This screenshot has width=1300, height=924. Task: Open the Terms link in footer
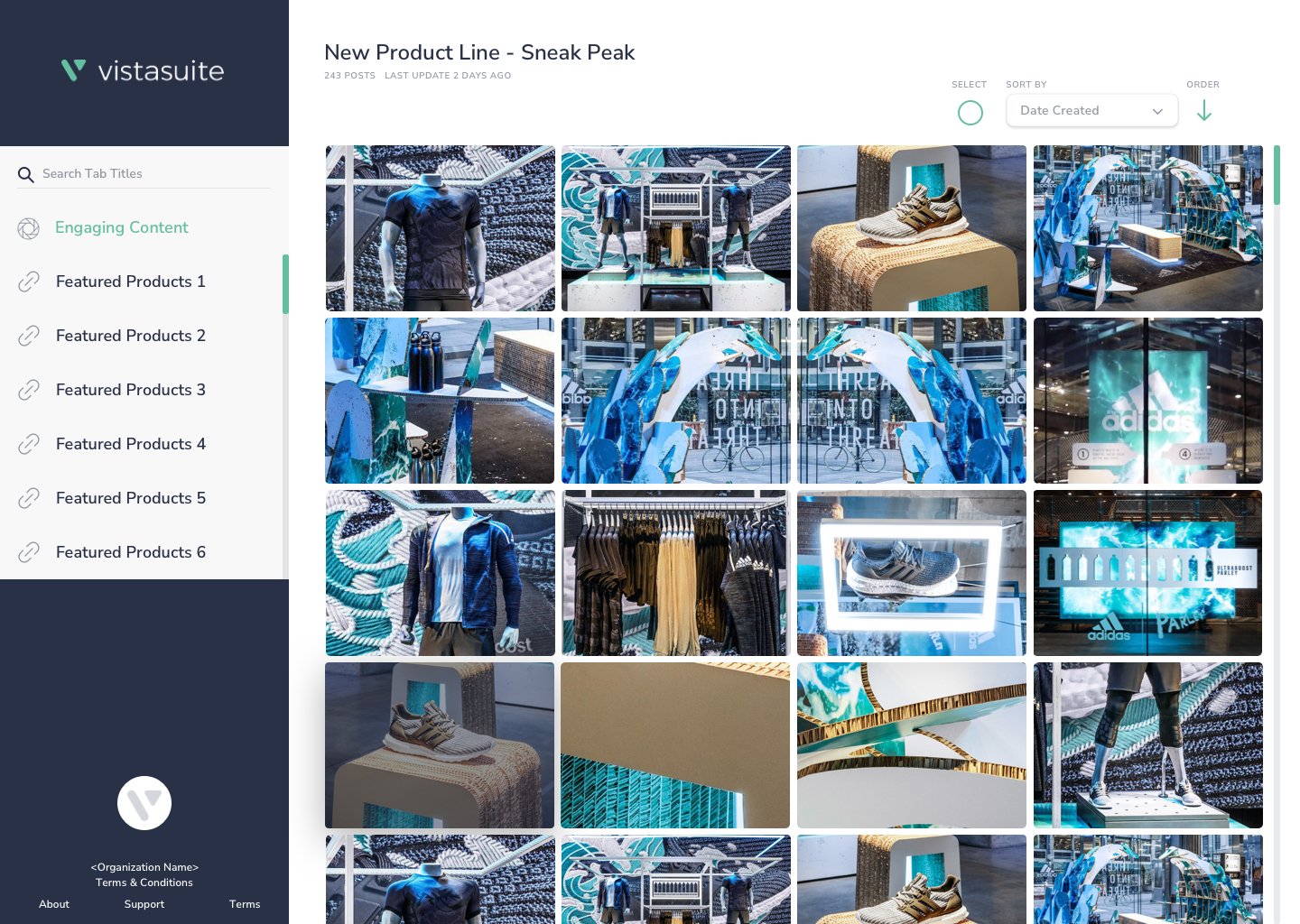245,904
